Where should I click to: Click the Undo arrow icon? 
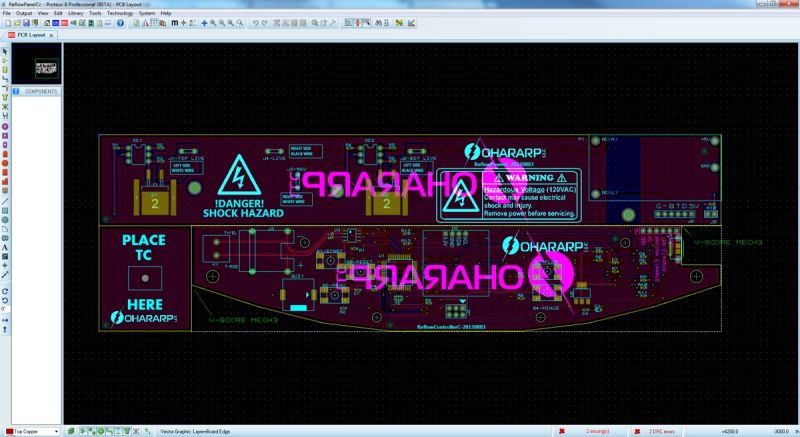coord(256,23)
